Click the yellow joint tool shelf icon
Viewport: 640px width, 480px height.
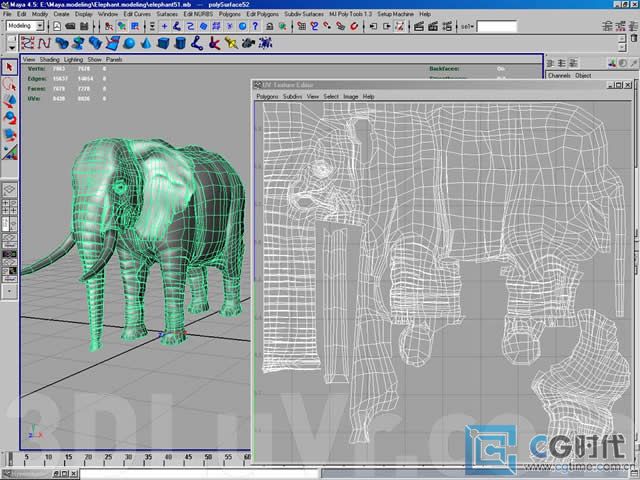click(x=231, y=43)
